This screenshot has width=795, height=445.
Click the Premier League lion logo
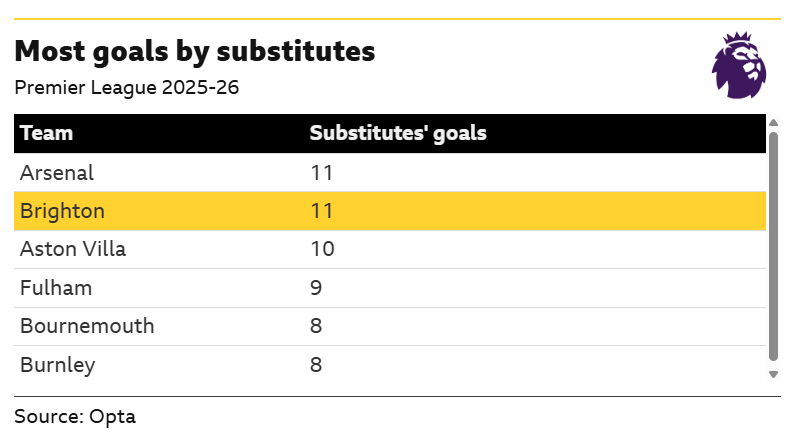(x=739, y=65)
